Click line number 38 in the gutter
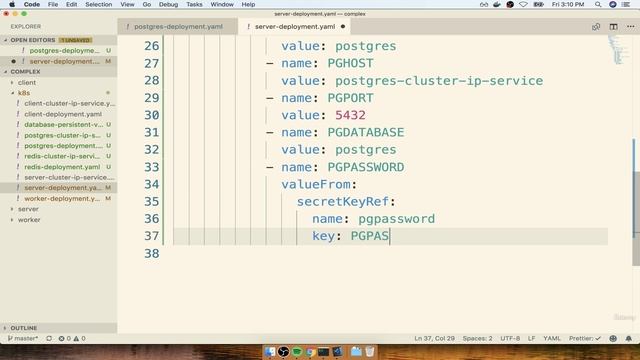This screenshot has height=360, width=640. click(x=151, y=254)
